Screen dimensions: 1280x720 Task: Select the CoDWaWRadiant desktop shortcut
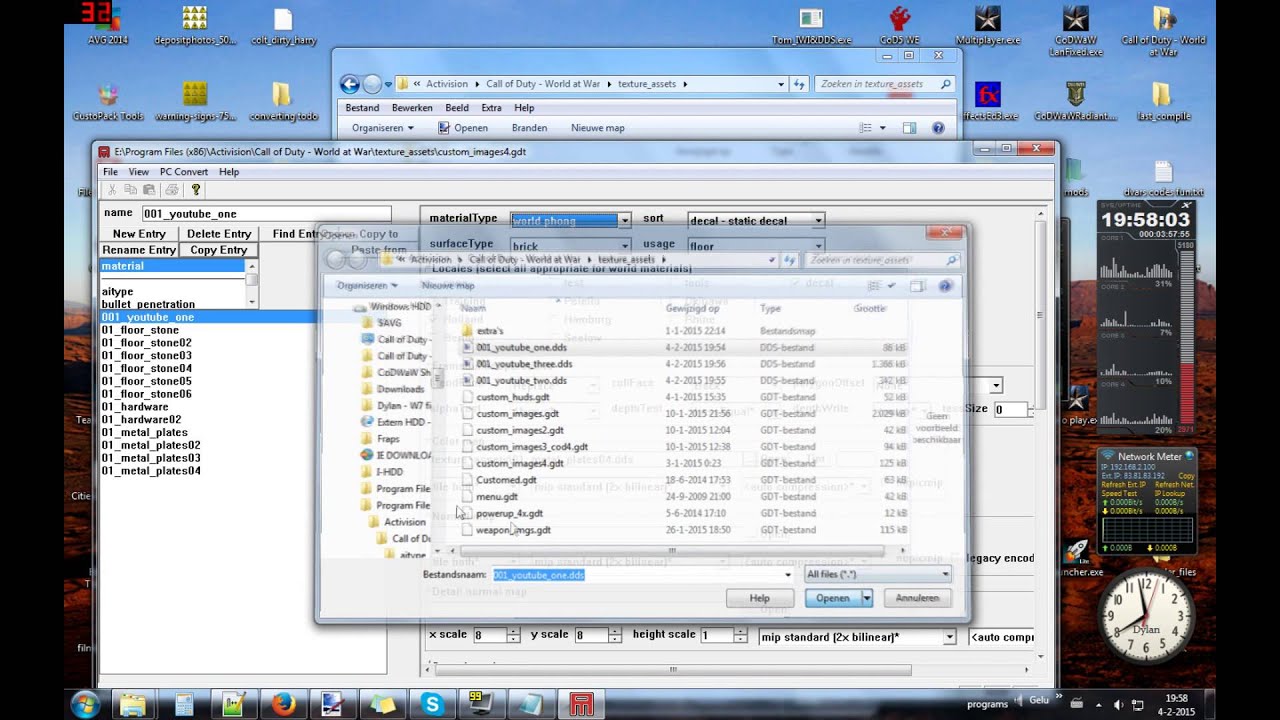click(1076, 101)
